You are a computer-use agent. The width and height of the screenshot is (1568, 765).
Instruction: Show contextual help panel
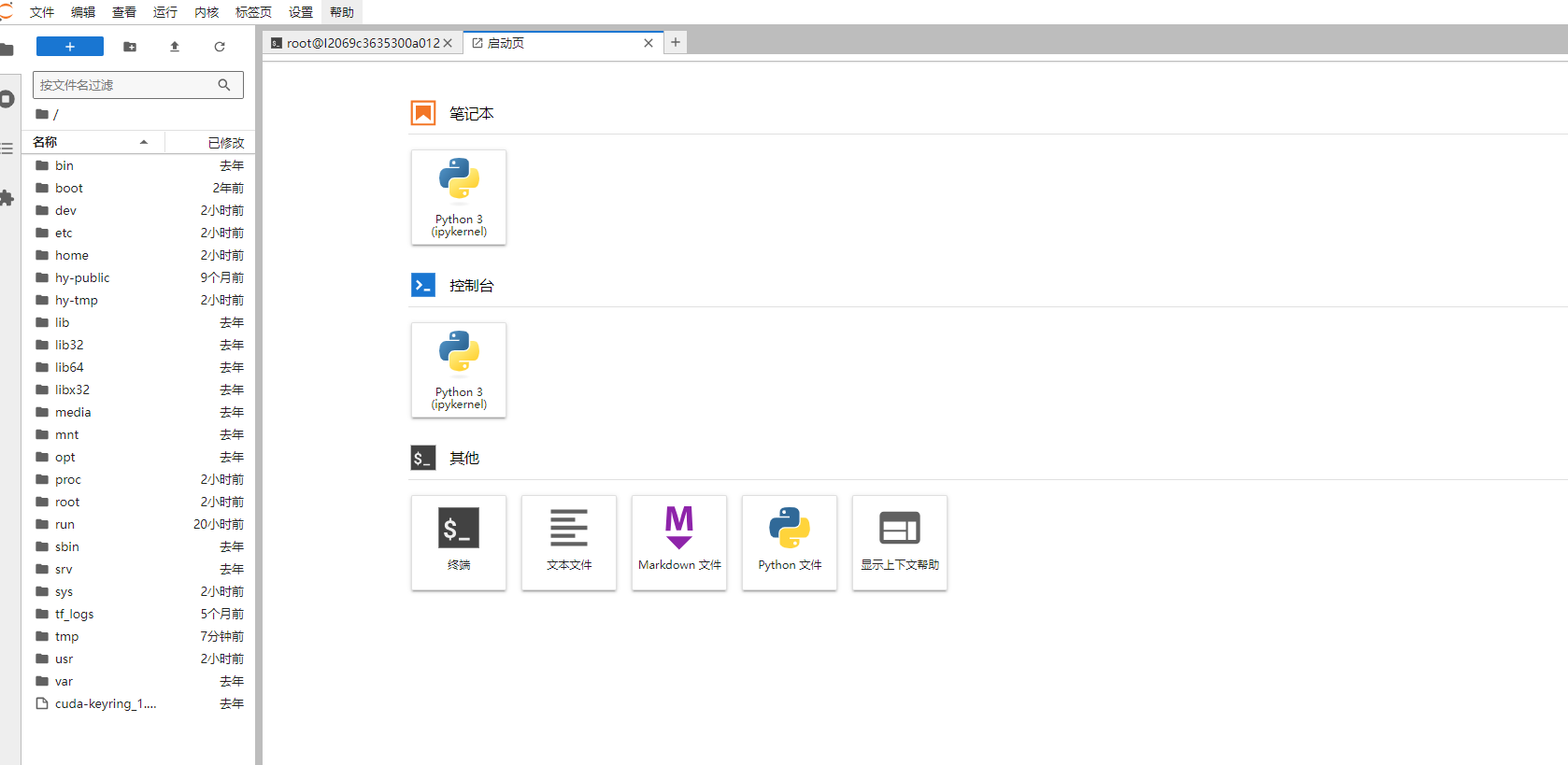pos(900,543)
